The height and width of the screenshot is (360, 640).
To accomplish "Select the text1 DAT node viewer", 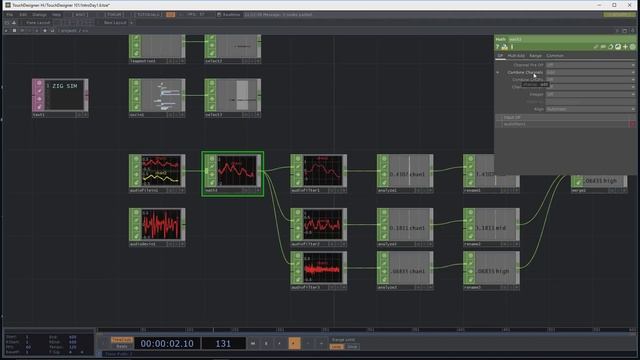I will [x=64, y=95].
